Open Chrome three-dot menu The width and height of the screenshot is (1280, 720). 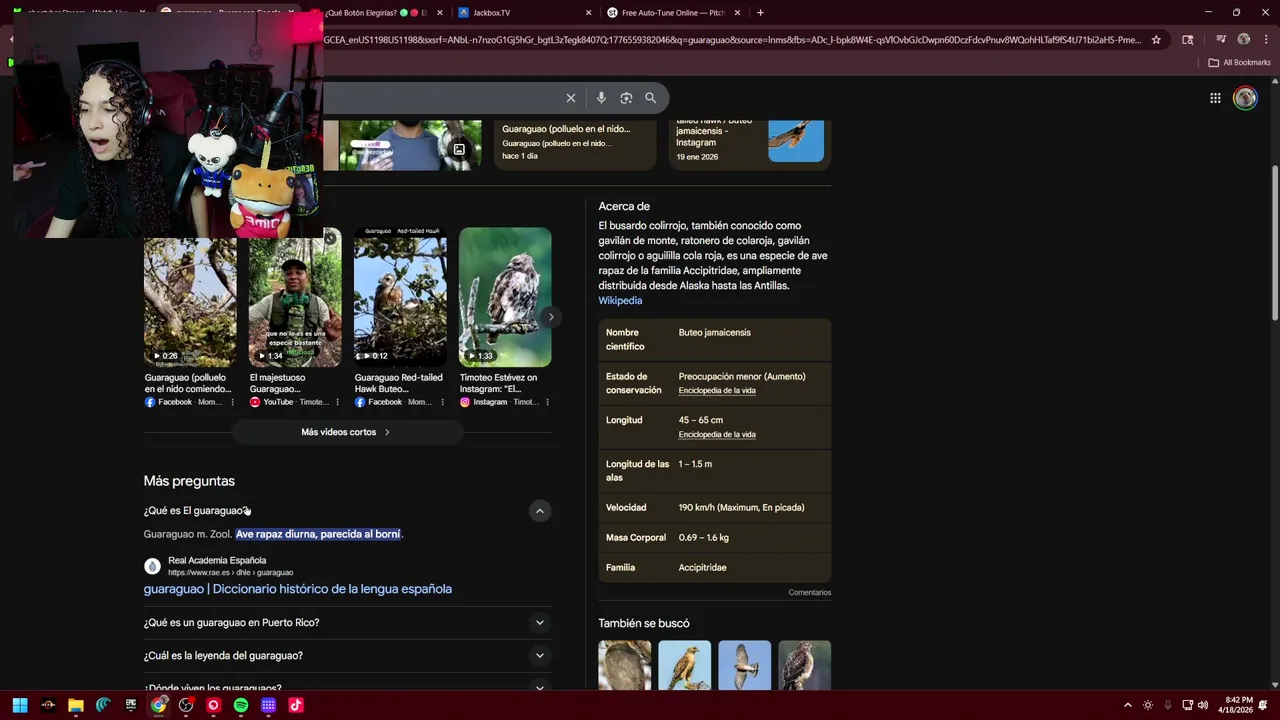tap(1266, 40)
